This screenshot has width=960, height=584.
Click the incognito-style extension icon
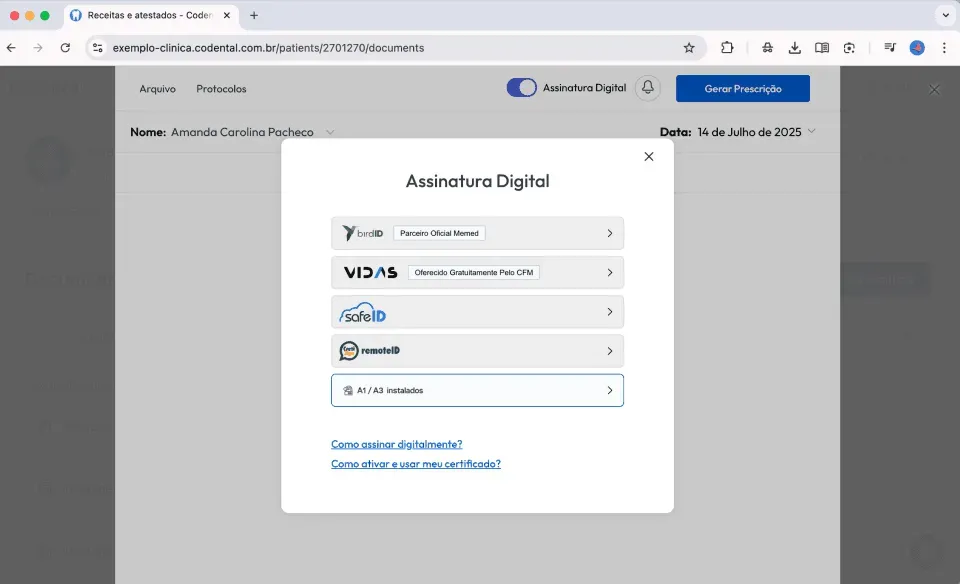767,48
